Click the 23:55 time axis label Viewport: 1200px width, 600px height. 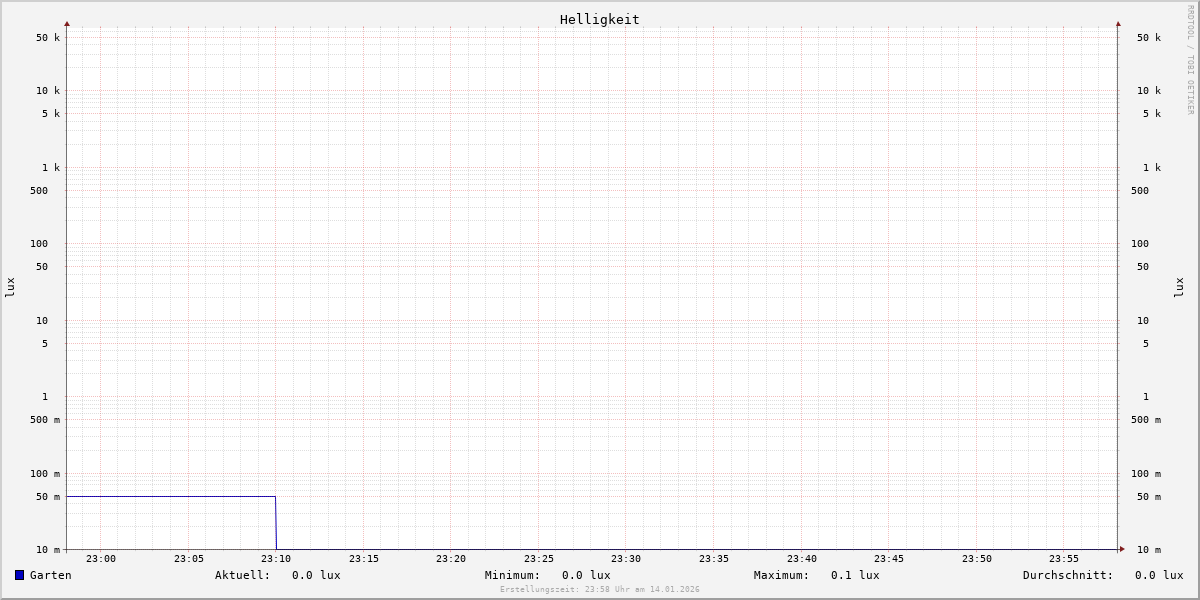1064,559
